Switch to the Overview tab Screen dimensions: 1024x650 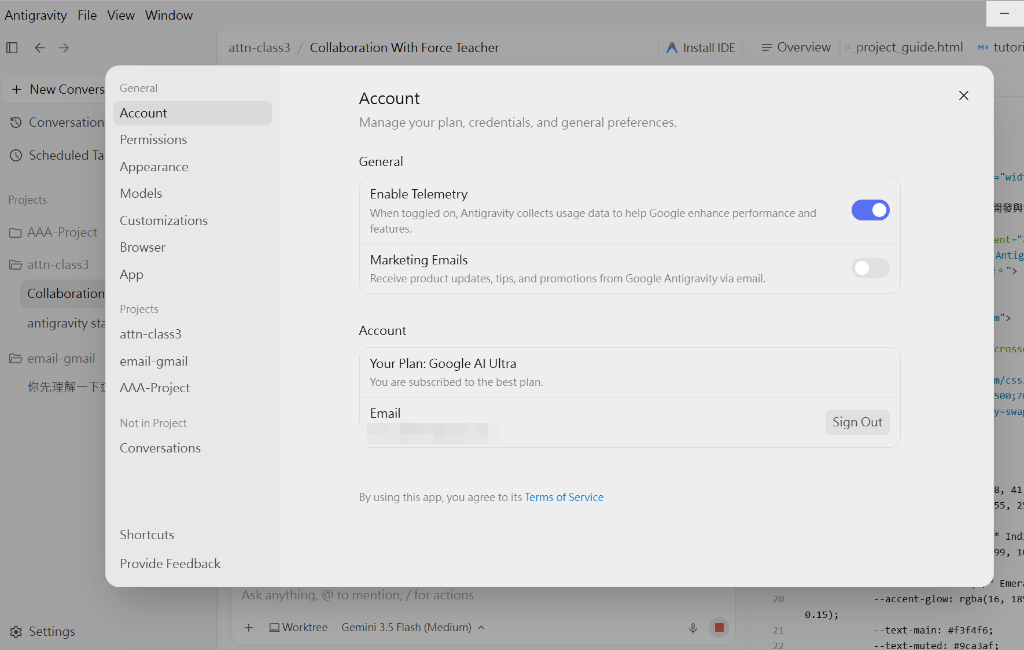(x=796, y=48)
